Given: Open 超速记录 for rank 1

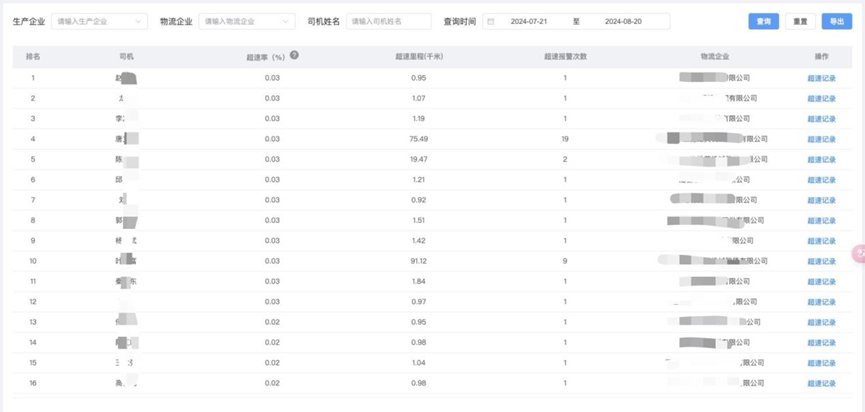Looking at the screenshot, I should point(821,78).
